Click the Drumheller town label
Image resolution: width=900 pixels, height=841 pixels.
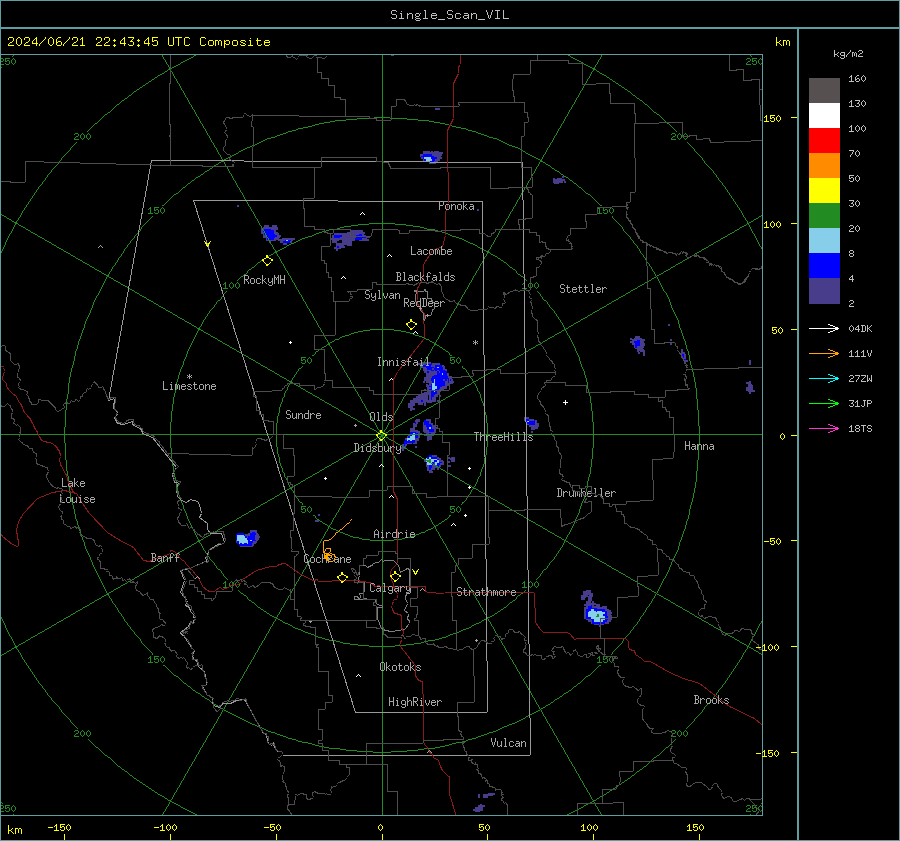tap(586, 493)
